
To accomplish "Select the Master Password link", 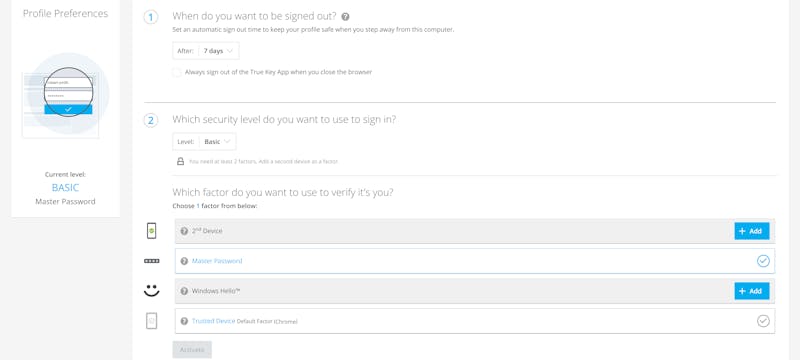I will click(x=217, y=261).
